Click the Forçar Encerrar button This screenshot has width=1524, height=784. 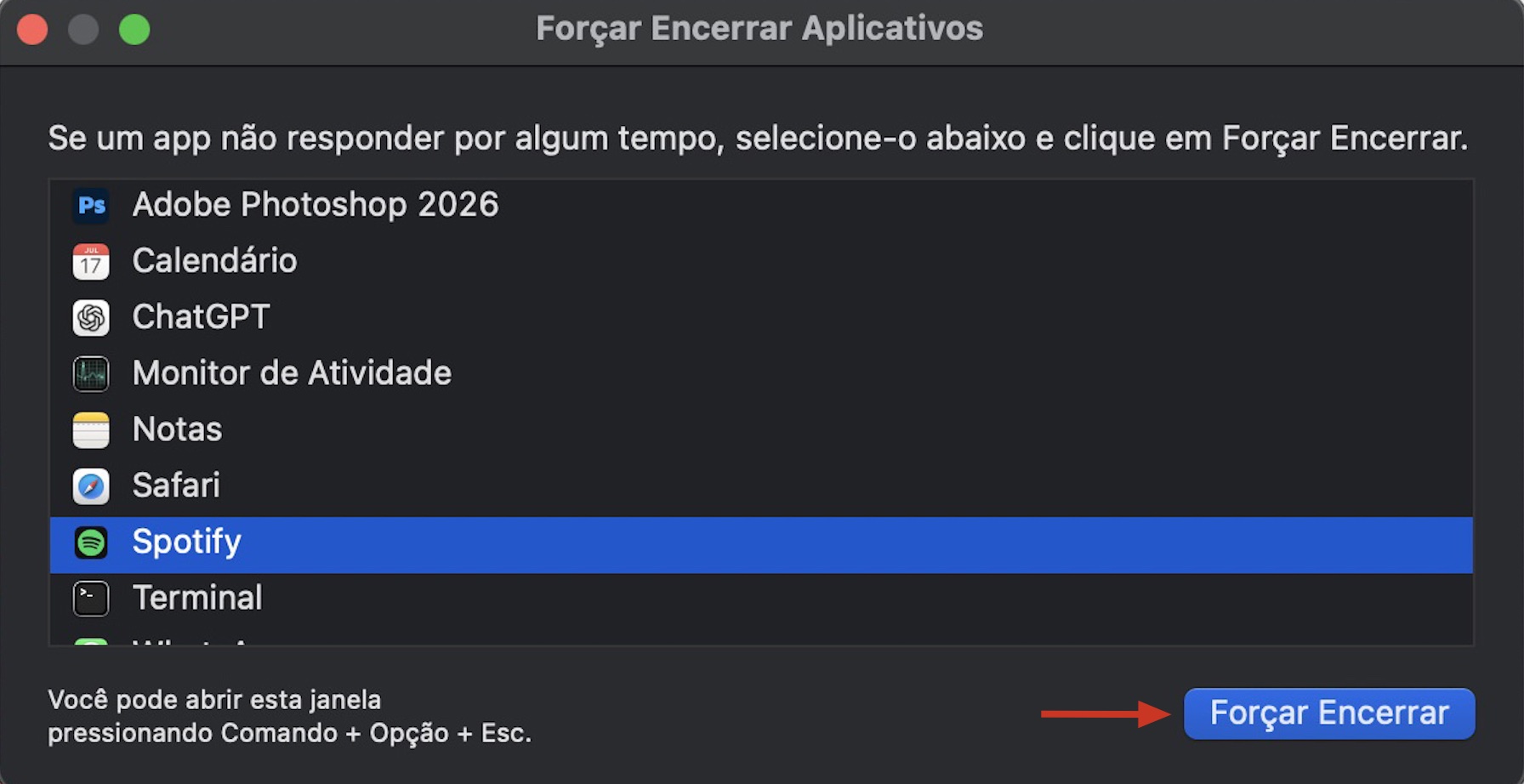coord(1328,713)
